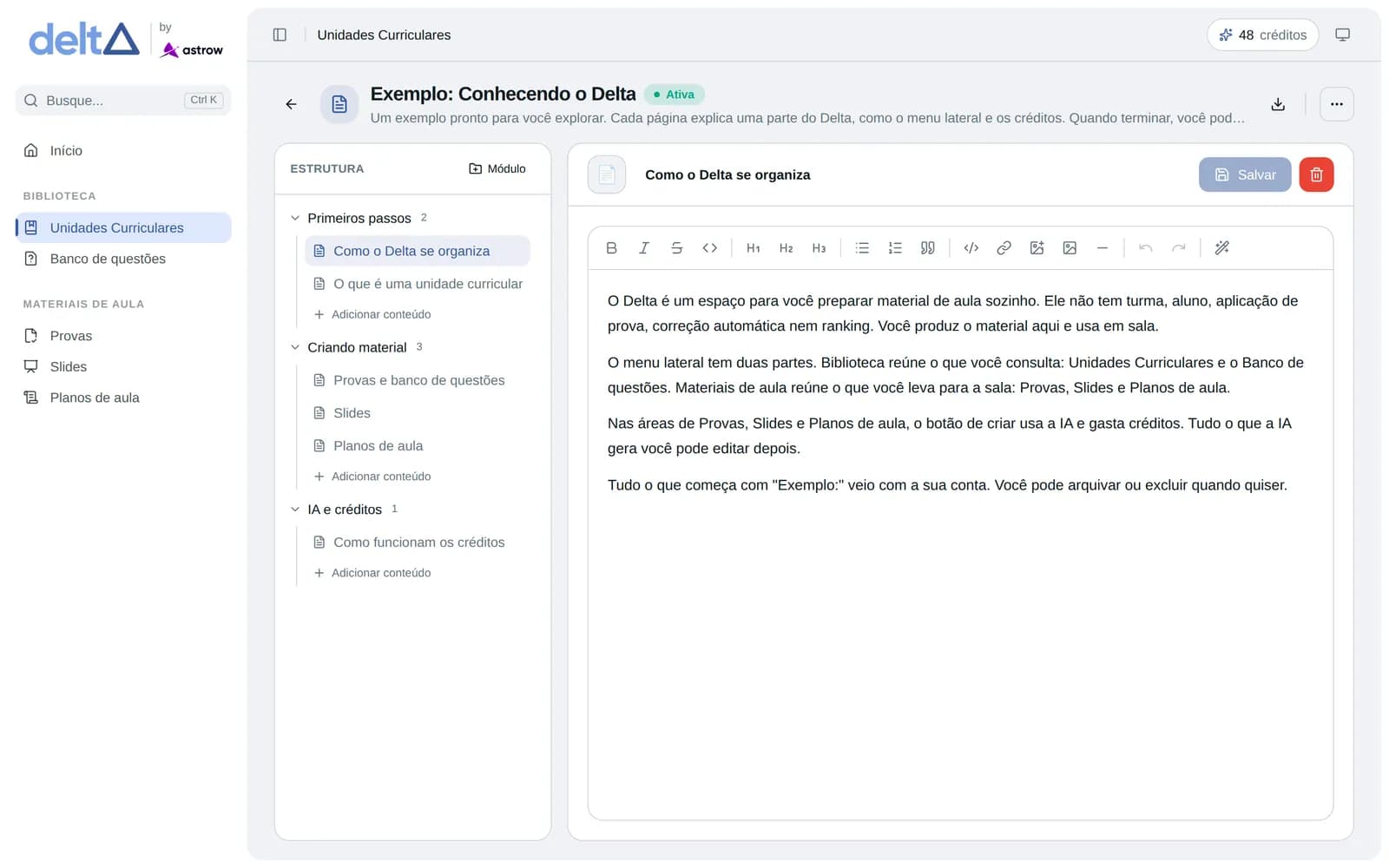Viewport: 1389px width, 868px height.
Task: Collapse the IA e créditos module
Action: [295, 510]
